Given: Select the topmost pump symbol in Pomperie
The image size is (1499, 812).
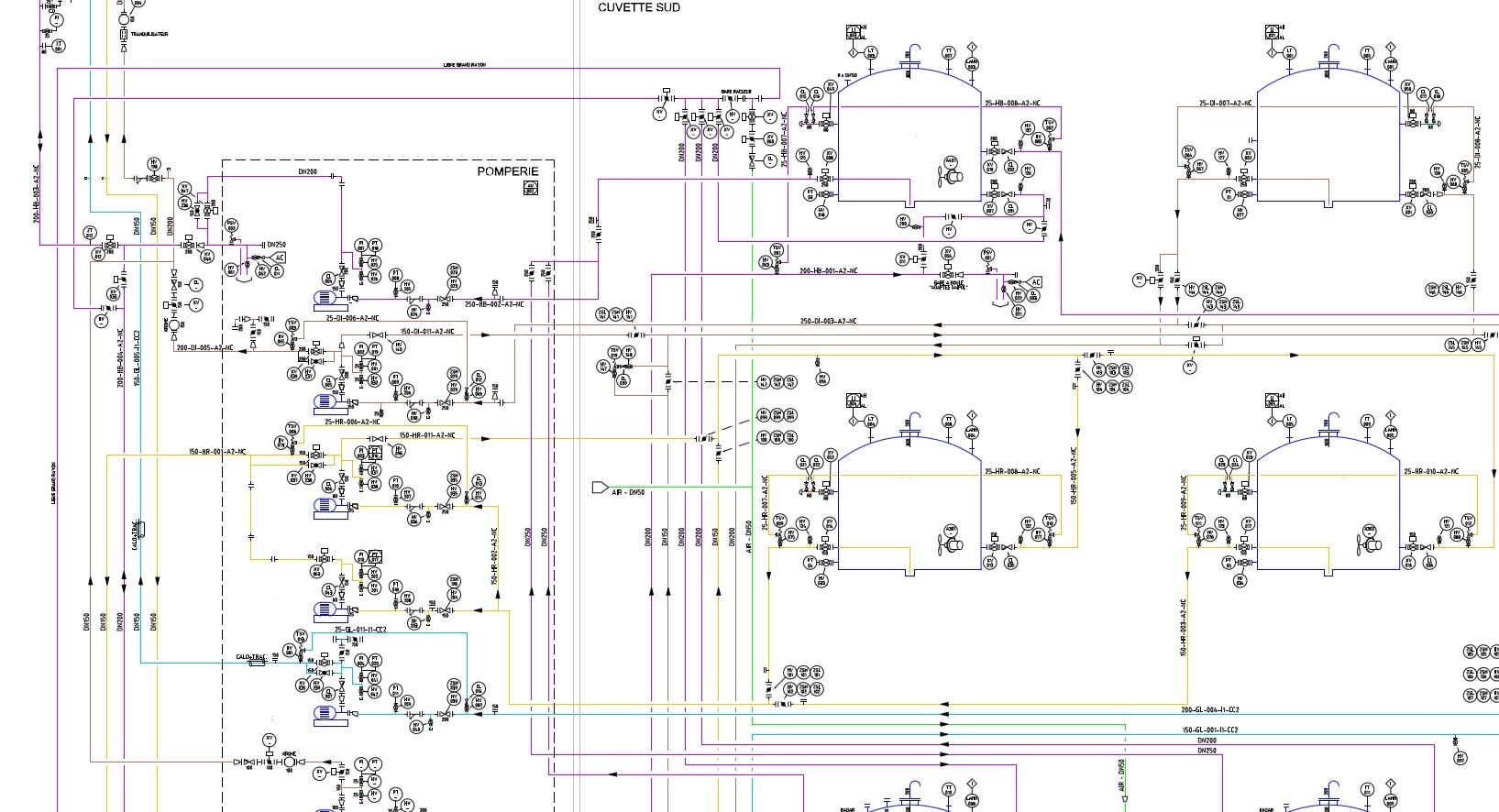Looking at the screenshot, I should pos(326,298).
